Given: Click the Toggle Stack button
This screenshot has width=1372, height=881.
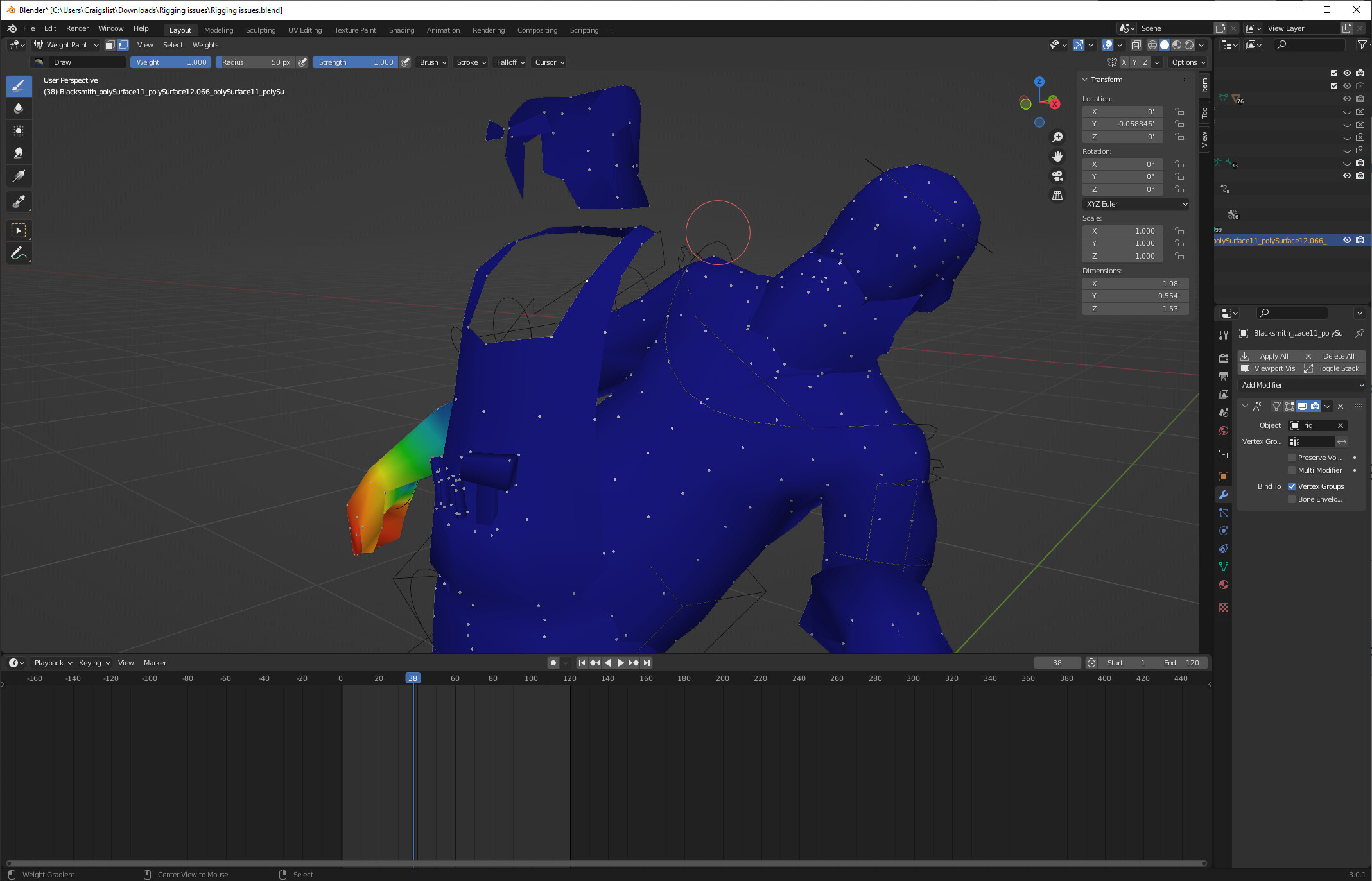Looking at the screenshot, I should pos(1333,368).
